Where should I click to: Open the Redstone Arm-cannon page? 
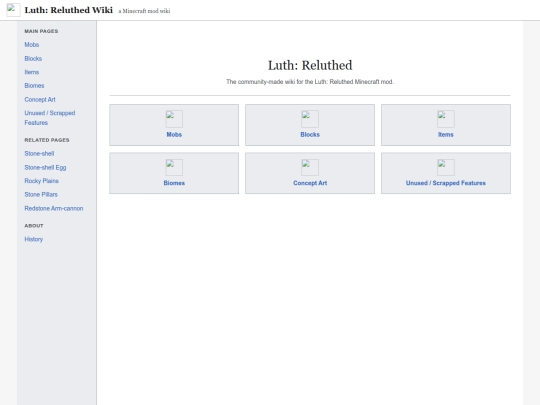coord(54,208)
